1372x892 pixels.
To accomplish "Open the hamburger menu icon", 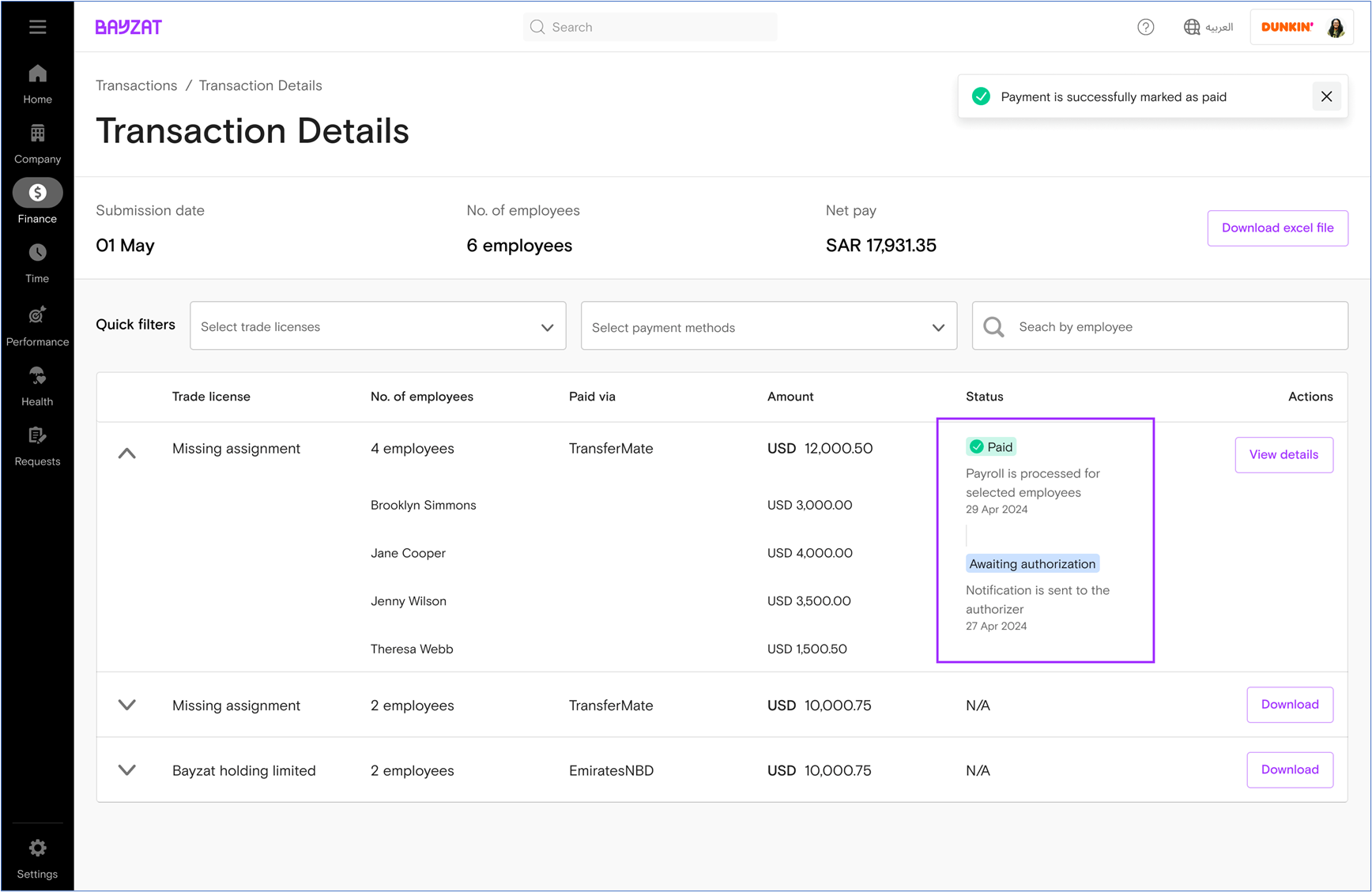I will pos(37,27).
